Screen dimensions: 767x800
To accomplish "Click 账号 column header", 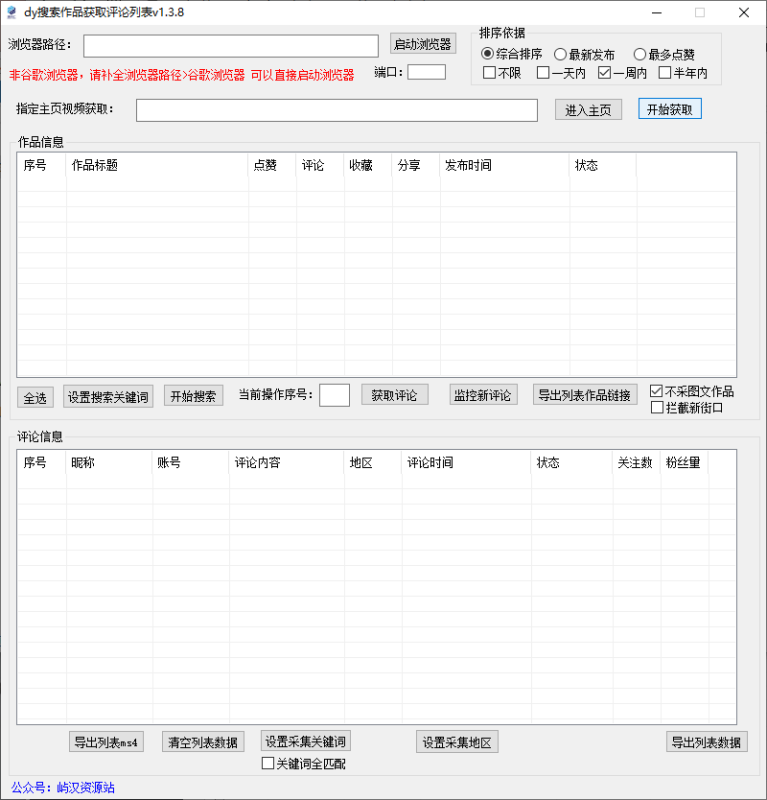I will click(x=190, y=463).
